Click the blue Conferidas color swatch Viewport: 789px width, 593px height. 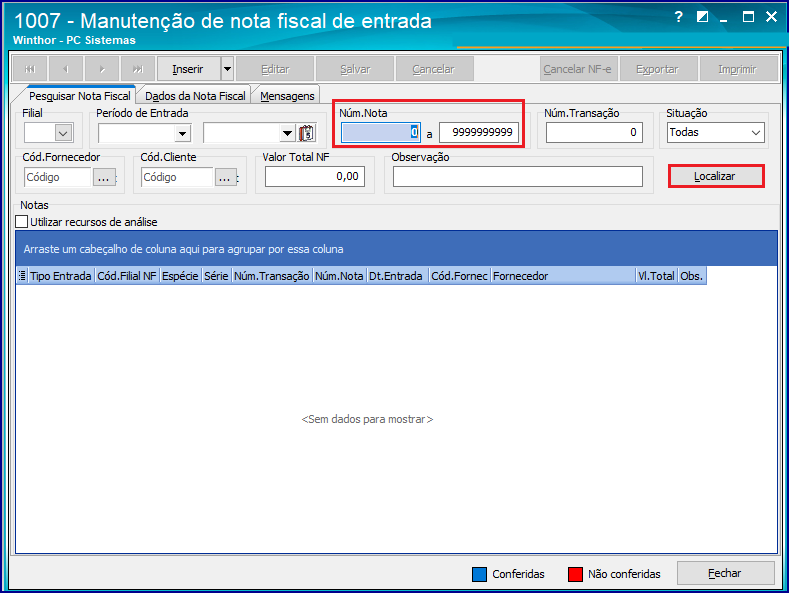point(480,574)
